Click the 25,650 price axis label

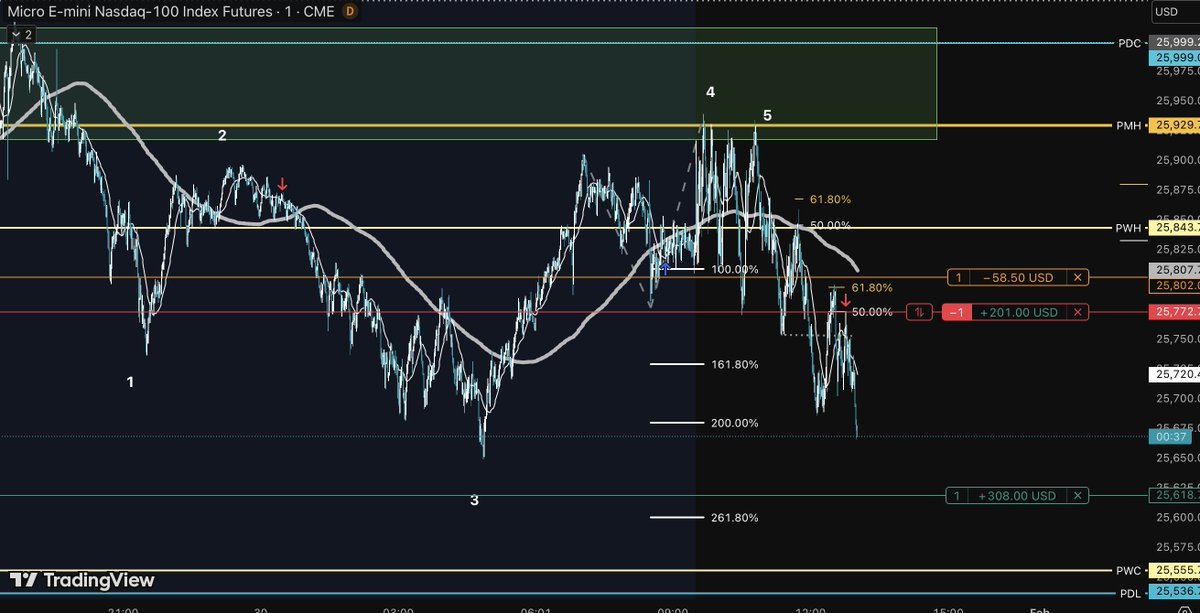pyautogui.click(x=1178, y=458)
